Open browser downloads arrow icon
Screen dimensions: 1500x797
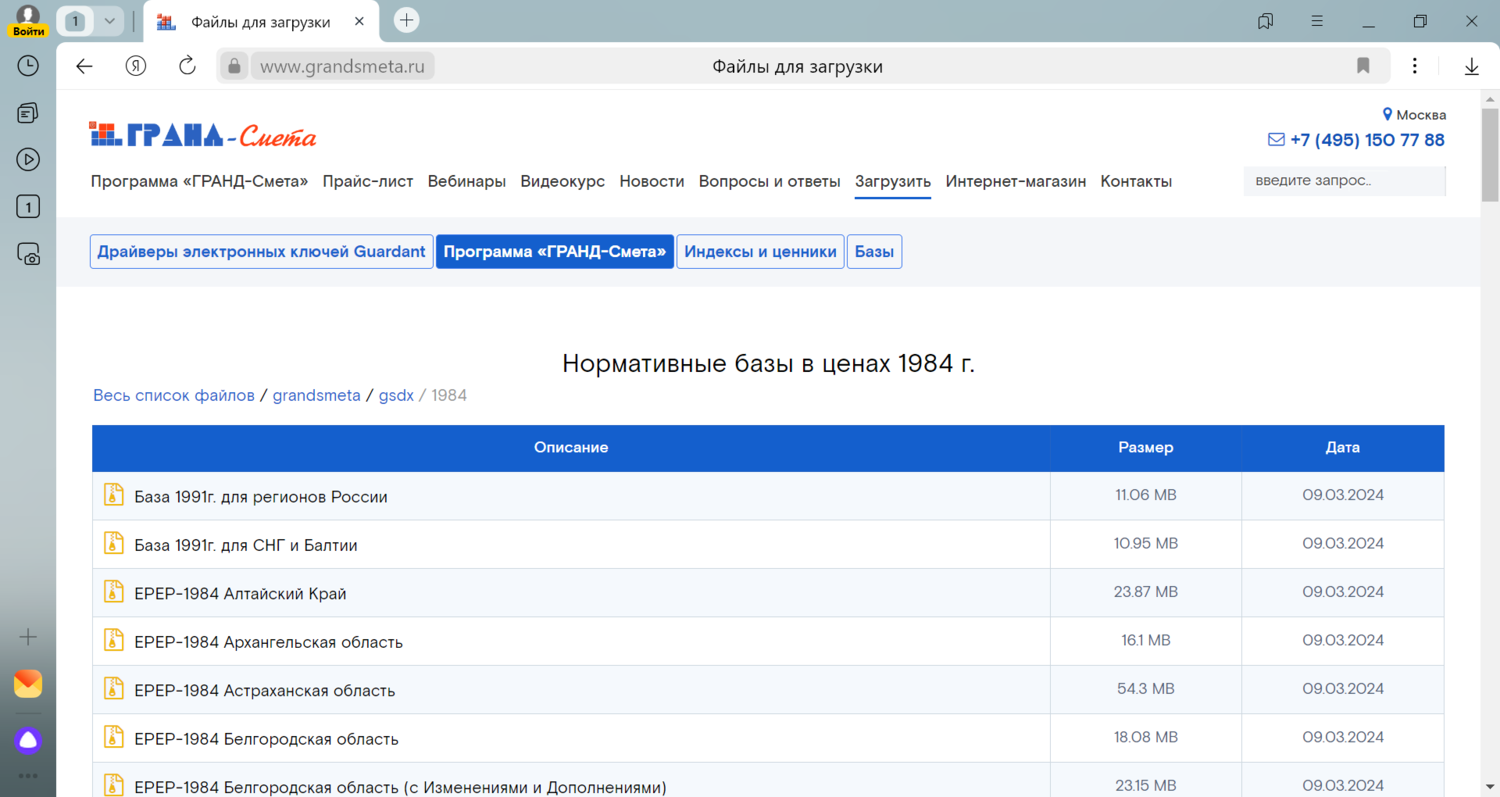click(1471, 66)
